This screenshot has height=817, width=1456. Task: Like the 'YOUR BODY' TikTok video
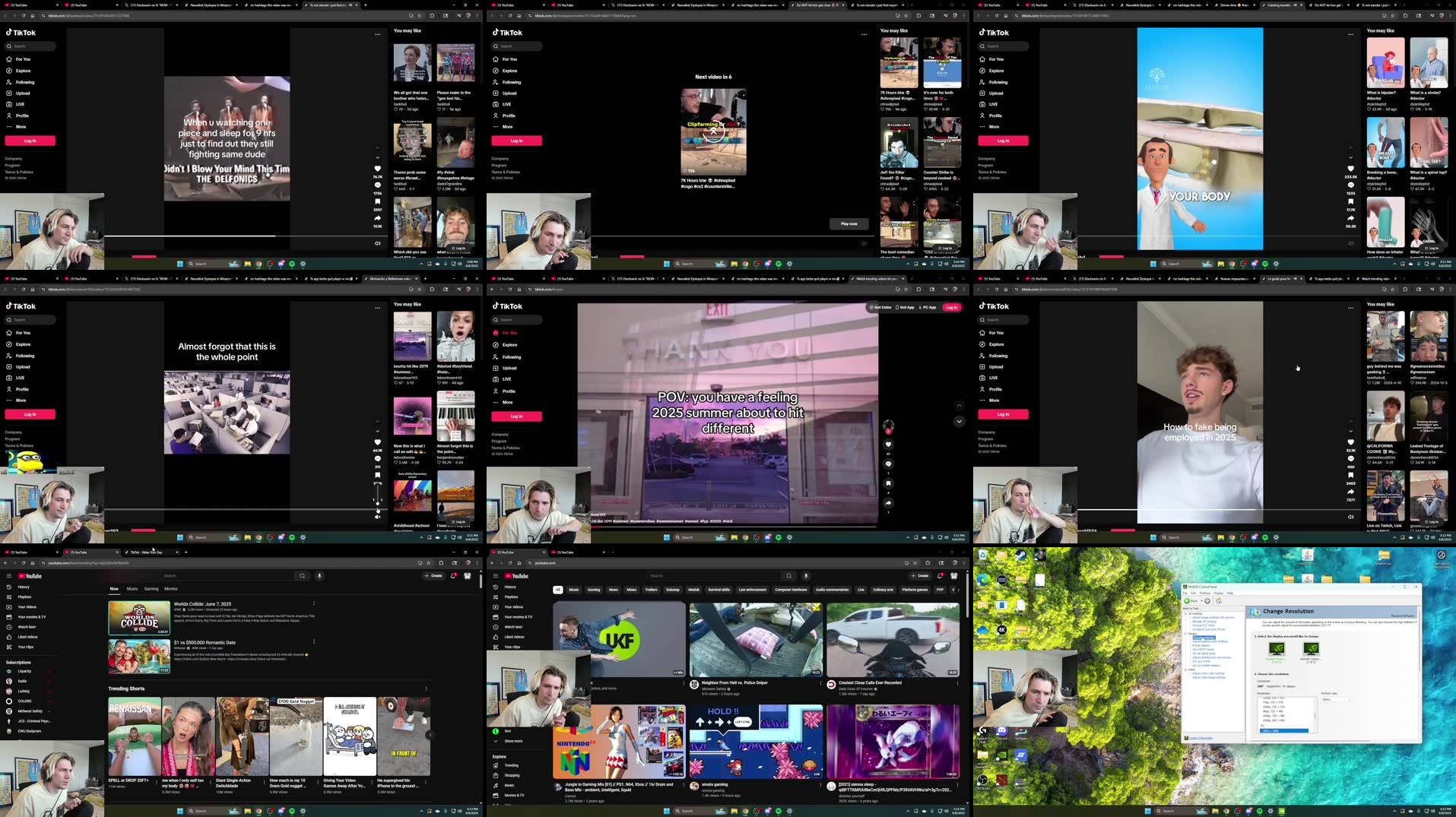[1350, 168]
